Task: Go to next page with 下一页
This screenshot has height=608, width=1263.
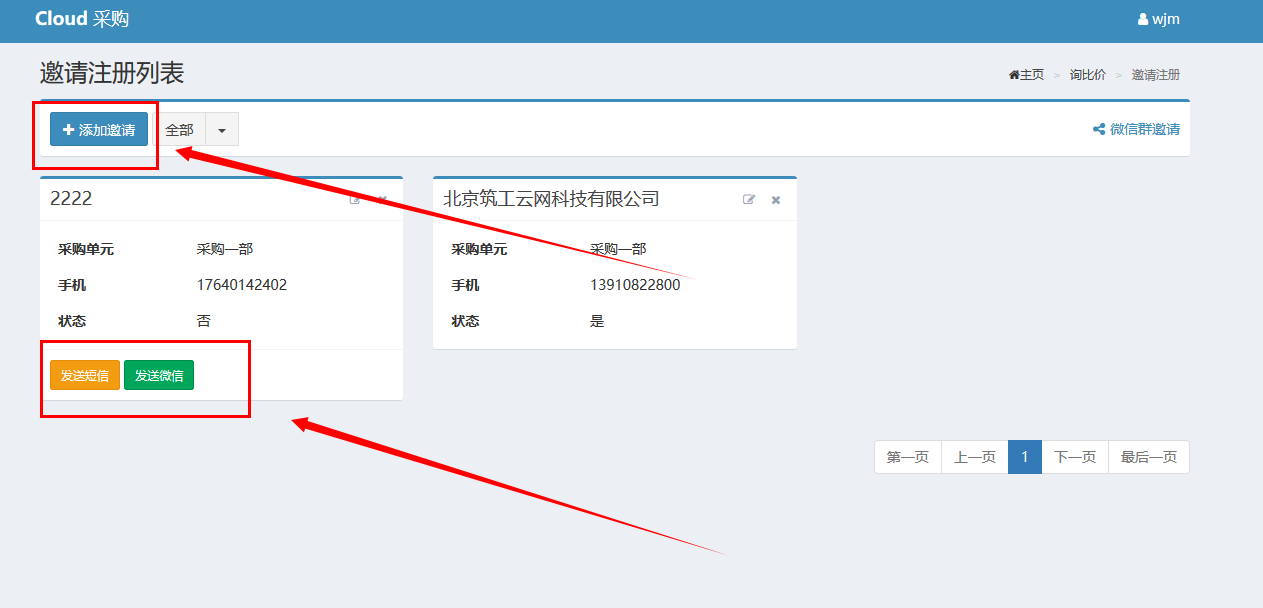Action: [1075, 457]
